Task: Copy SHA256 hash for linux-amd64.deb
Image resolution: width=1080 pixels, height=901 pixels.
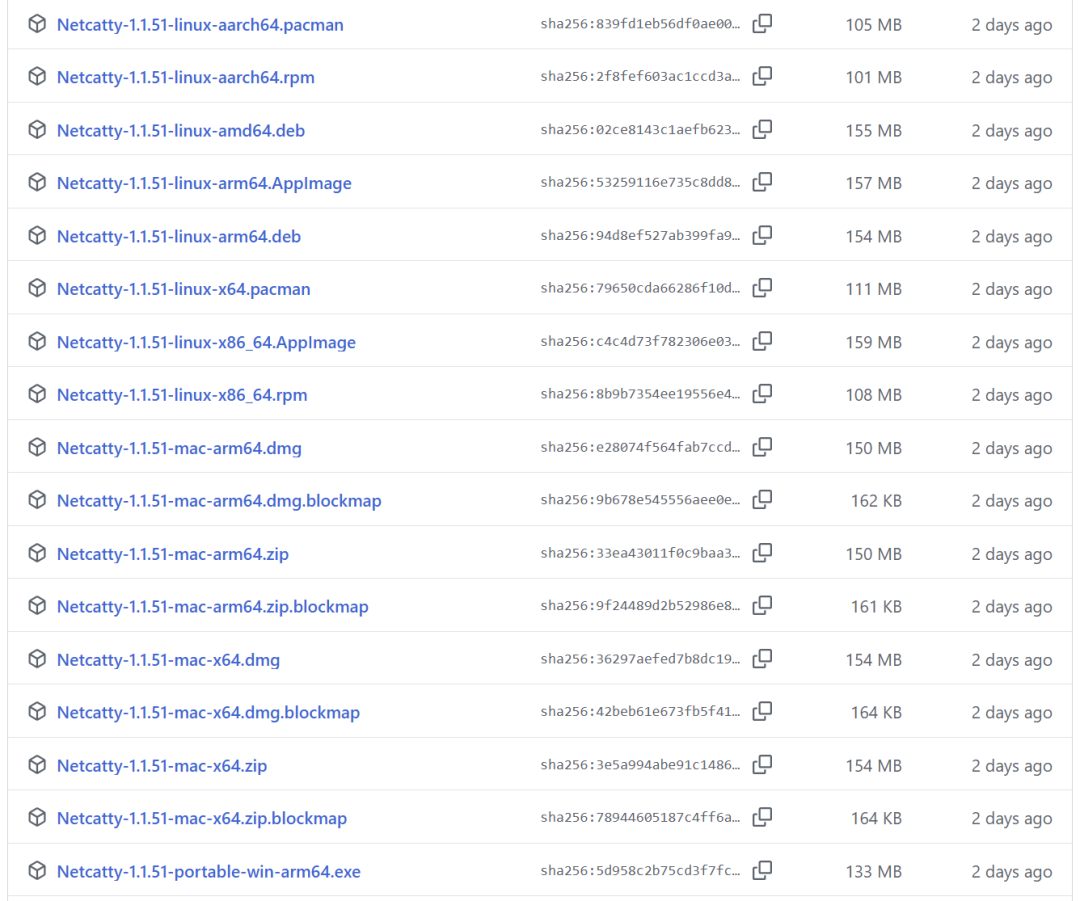Action: [x=762, y=130]
